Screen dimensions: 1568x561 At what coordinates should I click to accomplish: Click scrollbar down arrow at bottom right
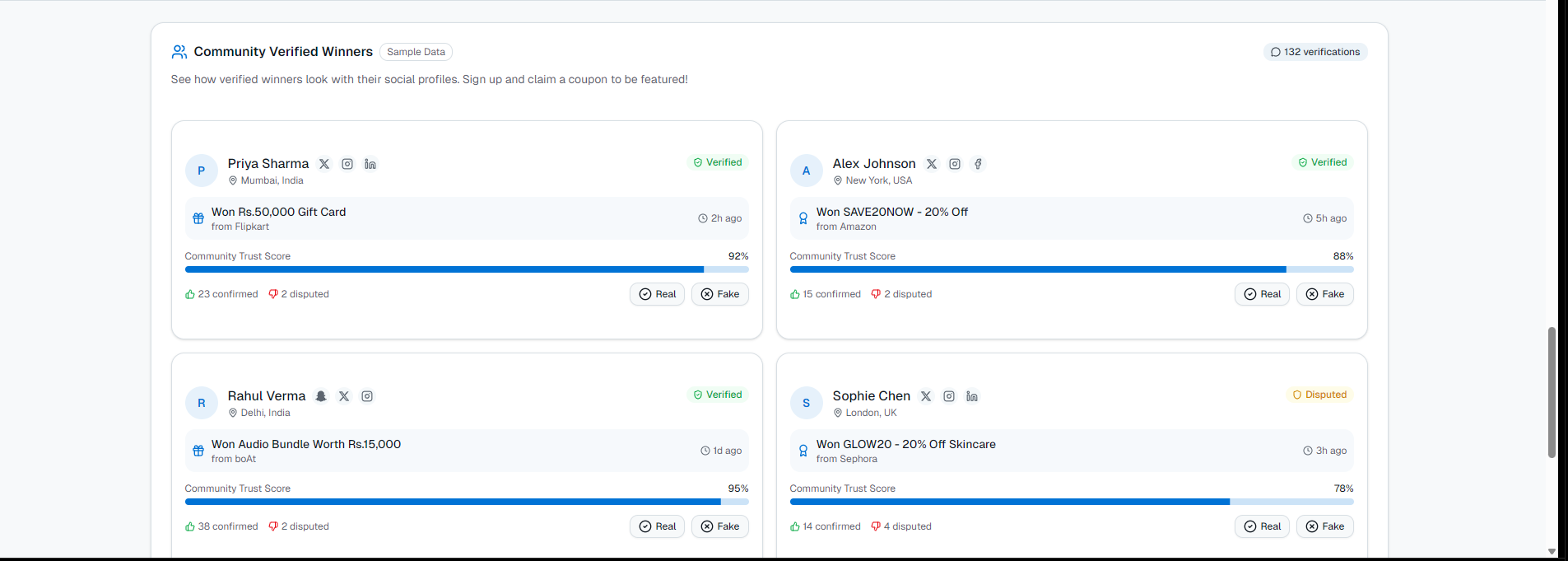coord(1552,552)
